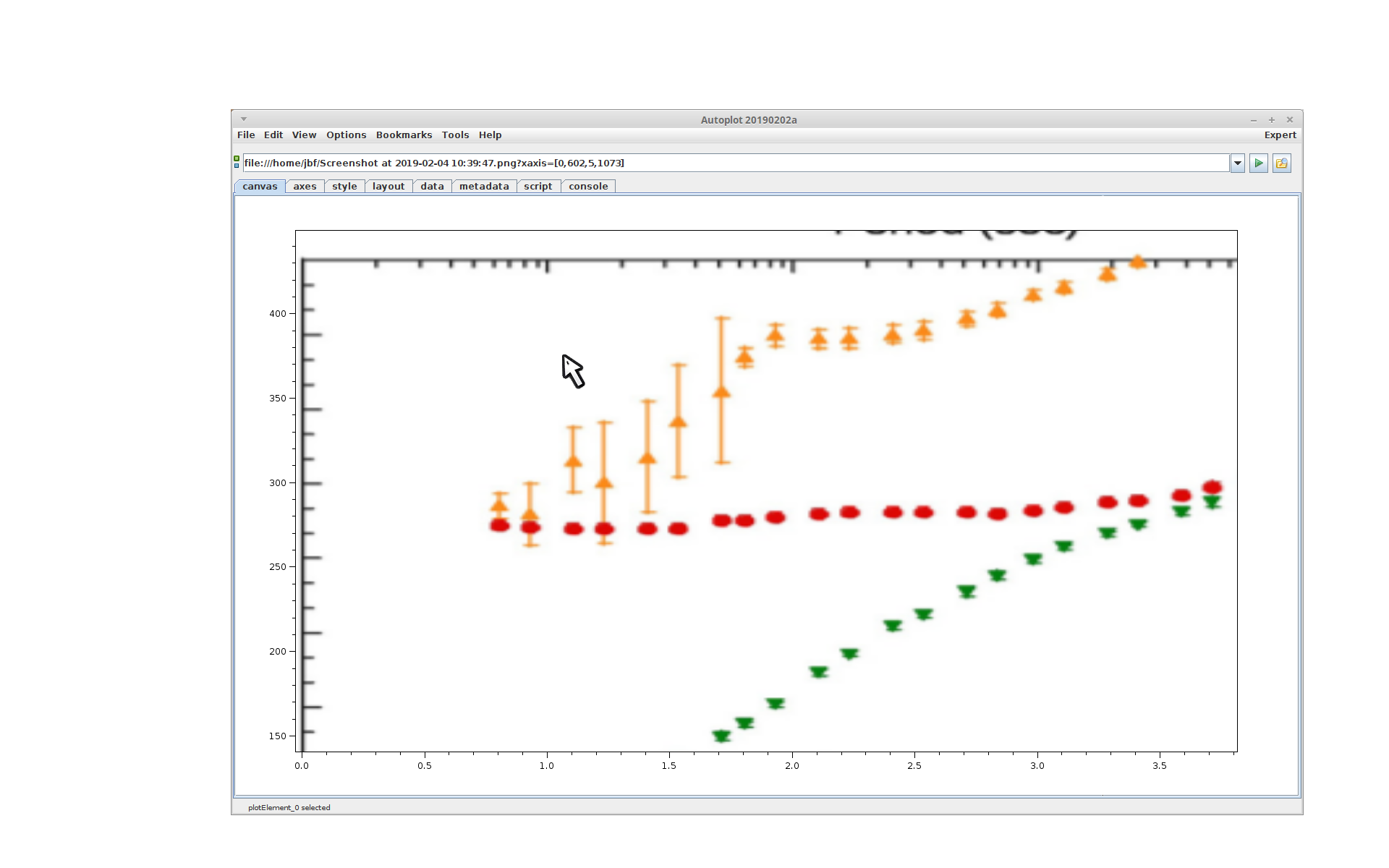Click the green play plot button
The height and width of the screenshot is (868, 1389).
coord(1259,163)
